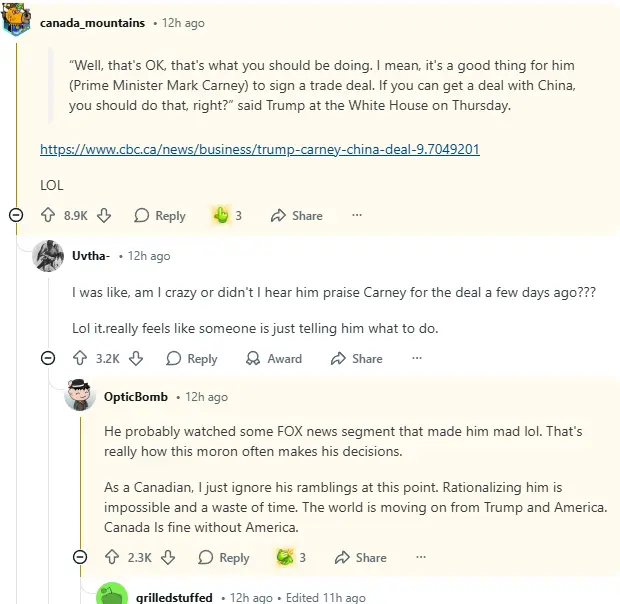This screenshot has width=620, height=604.
Task: Upvote Uvtha-'s comment
Action: point(80,358)
